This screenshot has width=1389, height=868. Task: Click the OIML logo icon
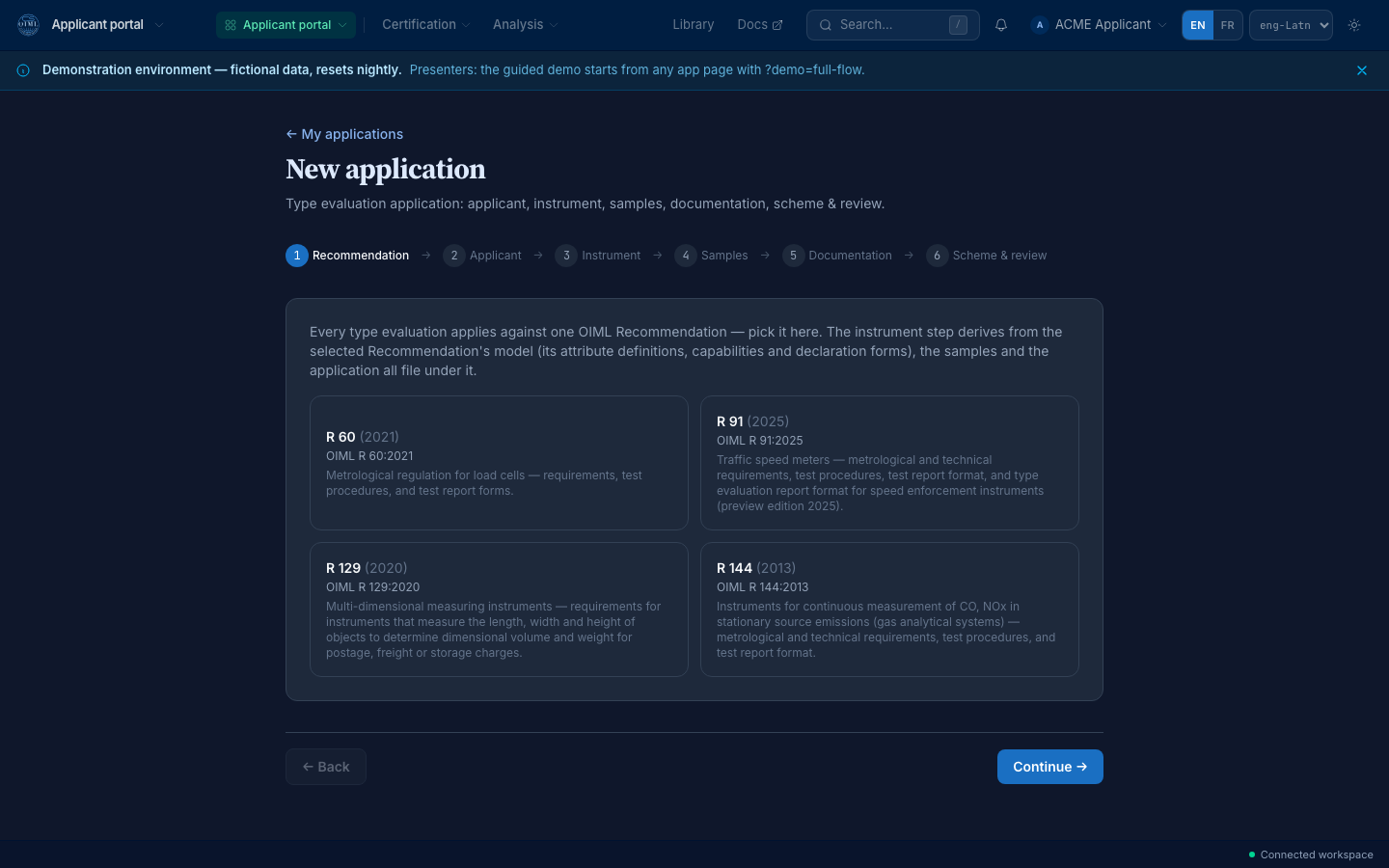[x=28, y=25]
